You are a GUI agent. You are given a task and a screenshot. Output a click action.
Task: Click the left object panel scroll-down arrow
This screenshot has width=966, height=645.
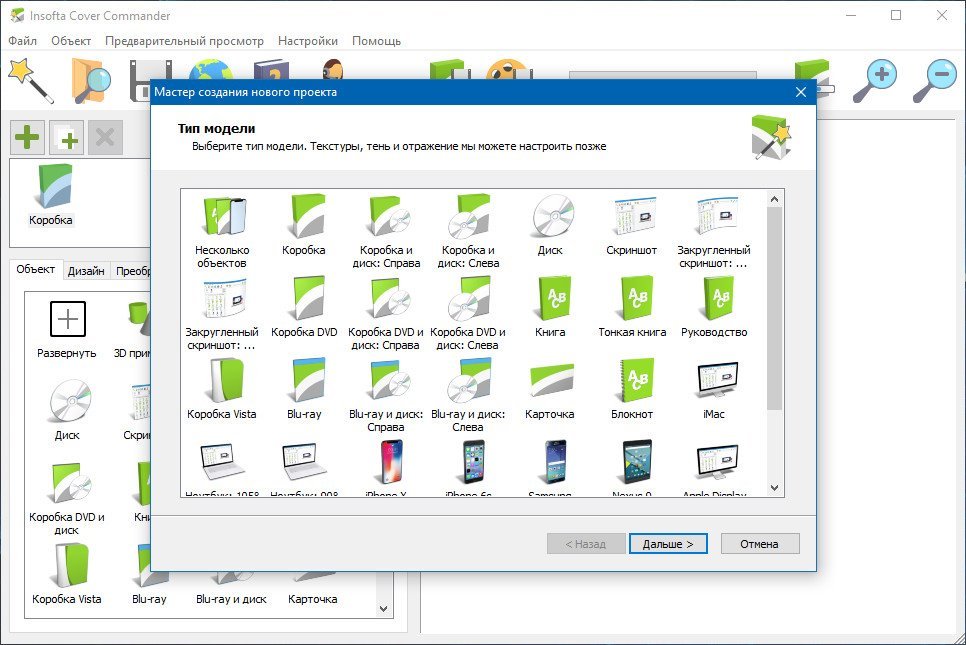pos(383,609)
